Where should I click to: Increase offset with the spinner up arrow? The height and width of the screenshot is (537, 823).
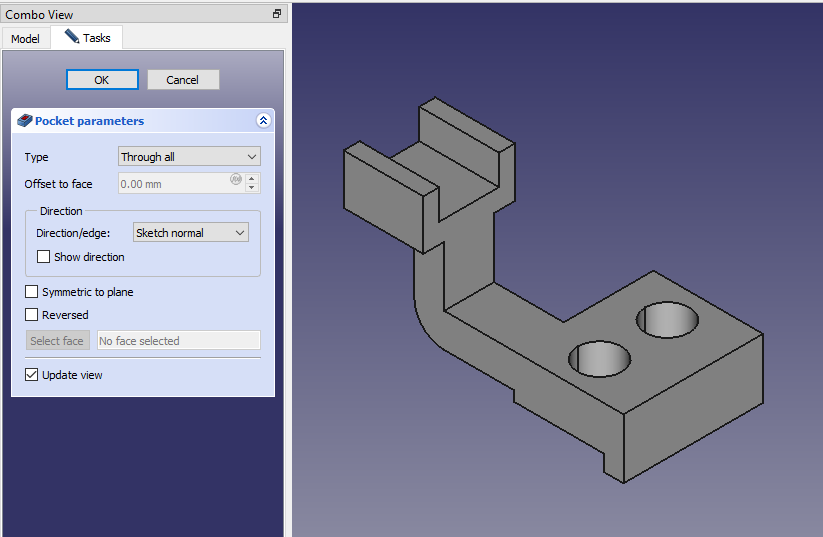pos(252,179)
